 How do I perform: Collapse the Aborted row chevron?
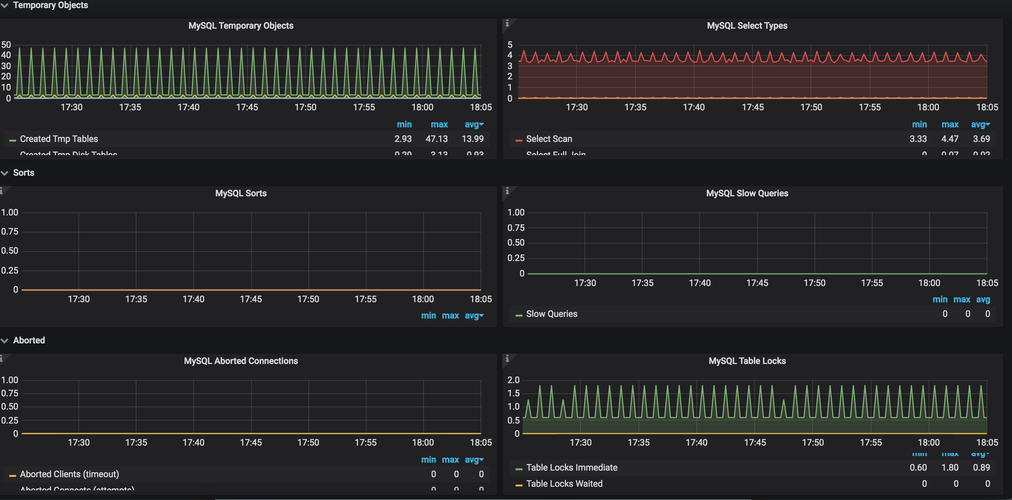point(5,341)
